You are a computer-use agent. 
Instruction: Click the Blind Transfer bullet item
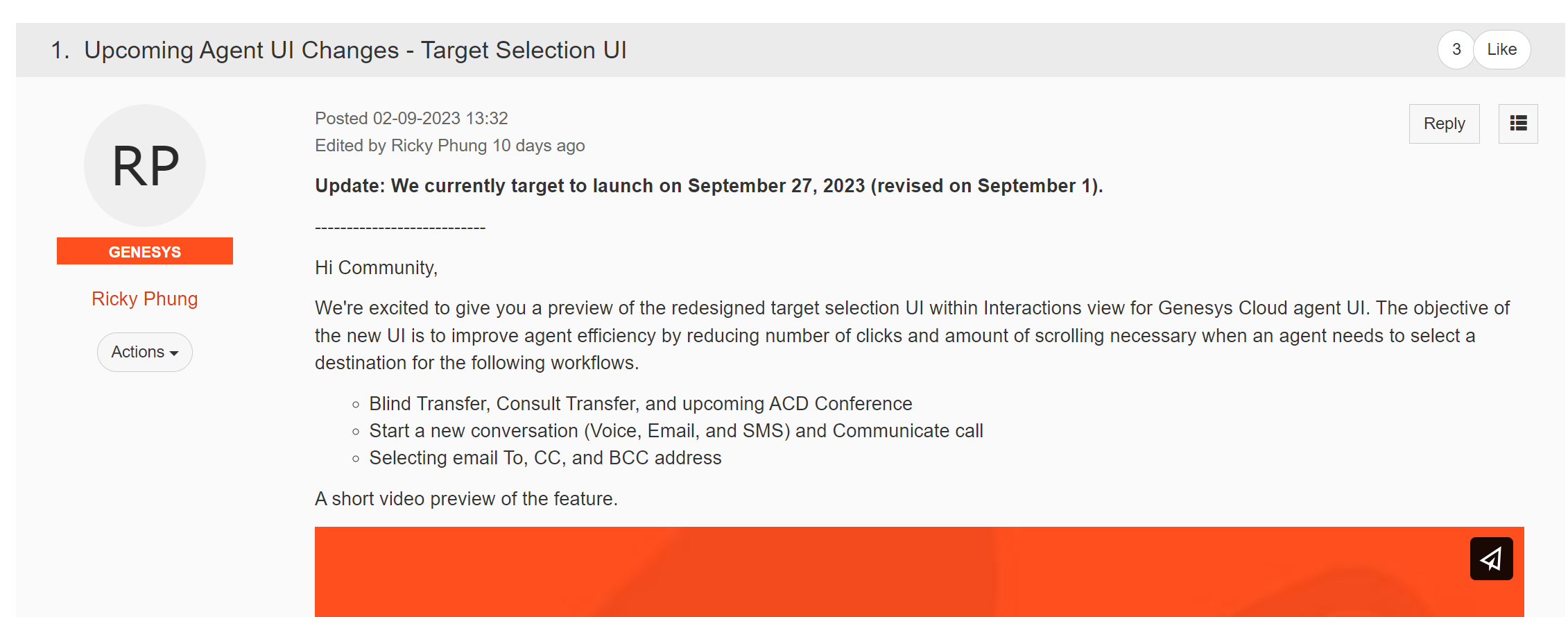[x=640, y=403]
